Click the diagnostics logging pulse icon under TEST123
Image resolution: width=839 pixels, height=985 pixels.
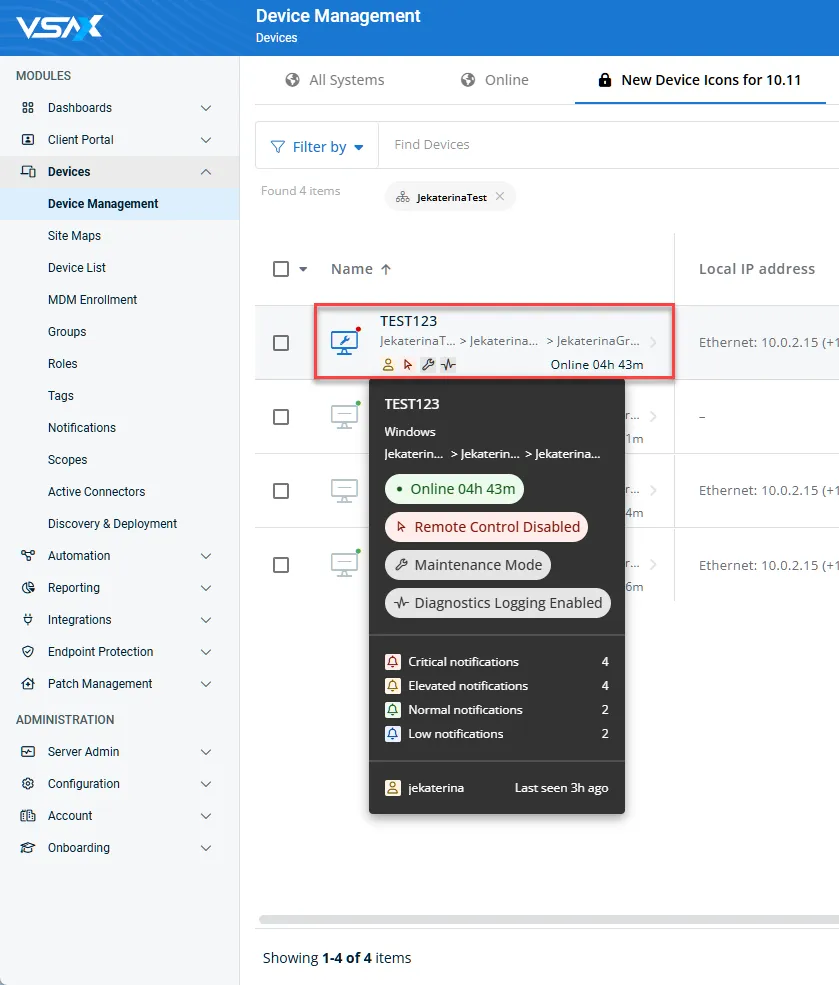coord(449,365)
